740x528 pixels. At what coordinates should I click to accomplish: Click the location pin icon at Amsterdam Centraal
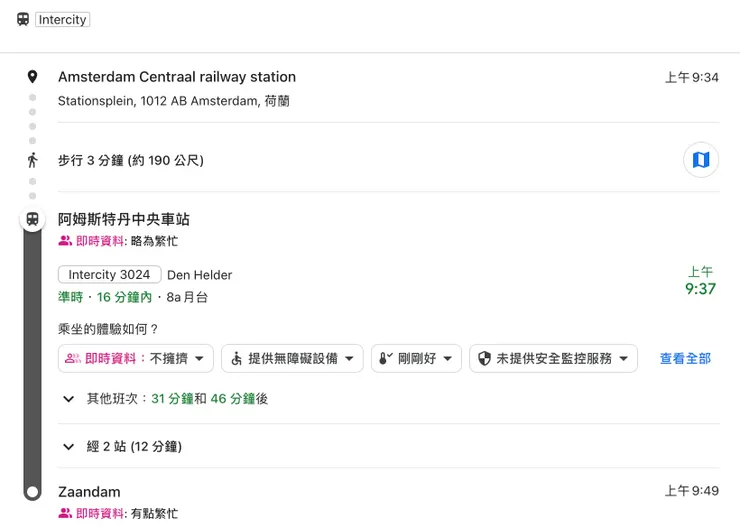[x=32, y=77]
